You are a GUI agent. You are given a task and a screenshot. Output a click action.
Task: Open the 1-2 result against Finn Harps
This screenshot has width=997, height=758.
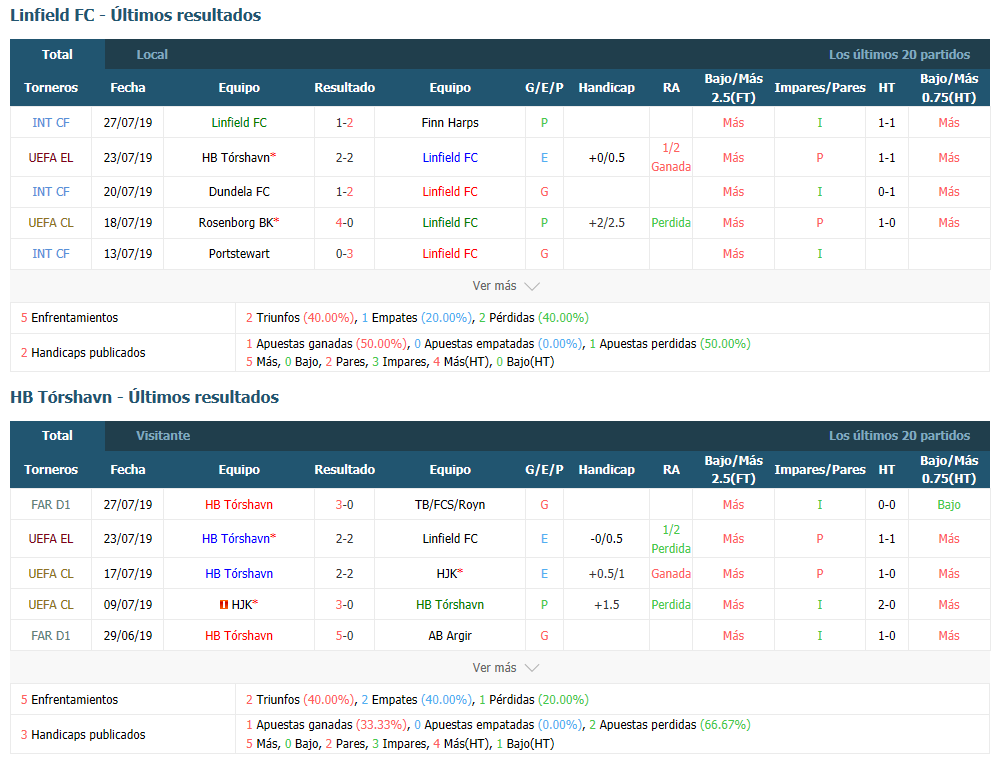pyautogui.click(x=345, y=123)
